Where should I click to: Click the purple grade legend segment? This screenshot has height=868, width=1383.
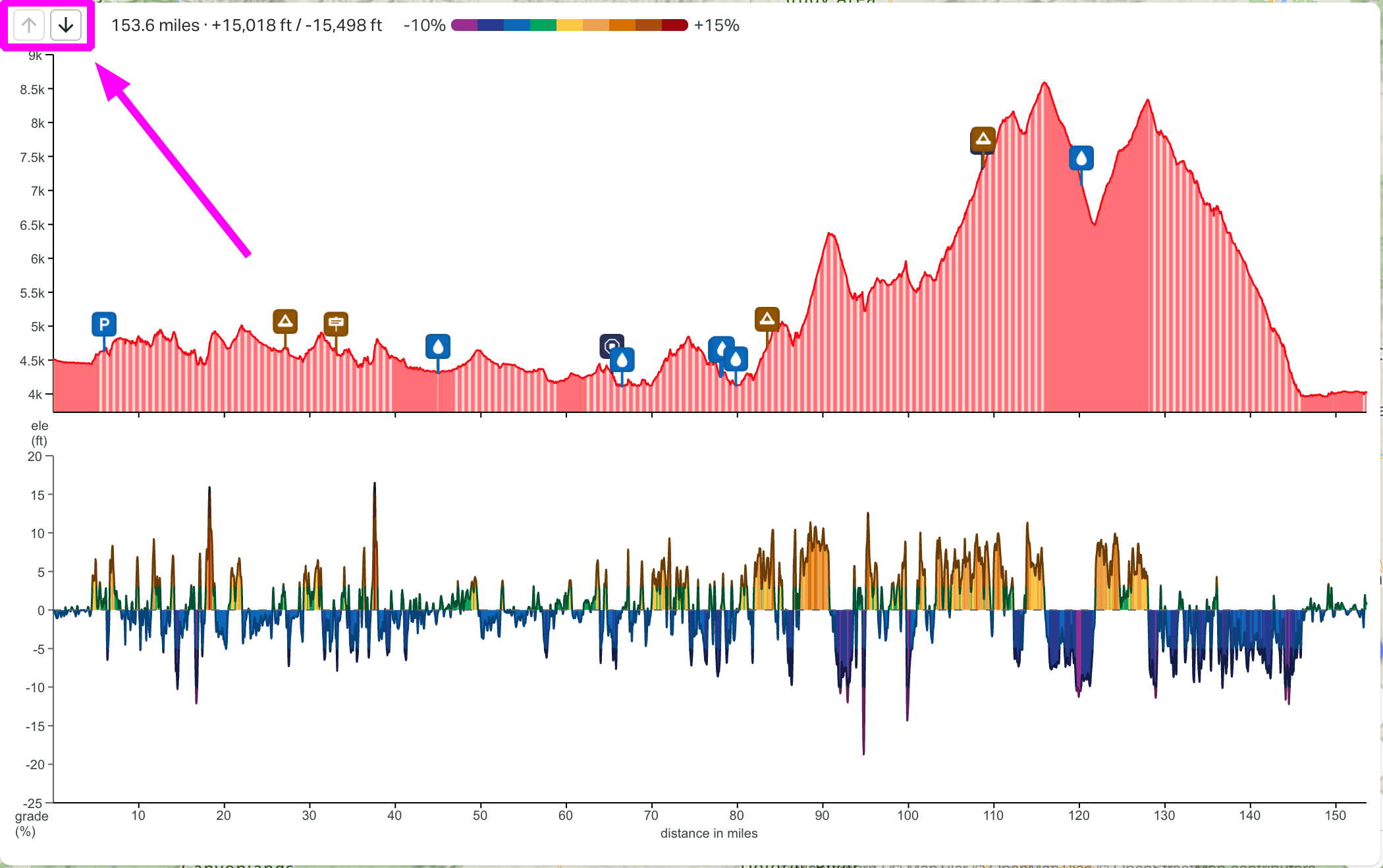click(x=464, y=25)
